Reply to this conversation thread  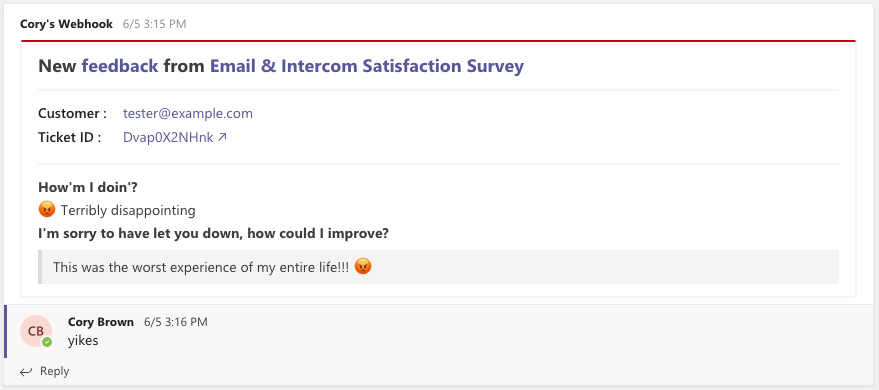[44, 372]
